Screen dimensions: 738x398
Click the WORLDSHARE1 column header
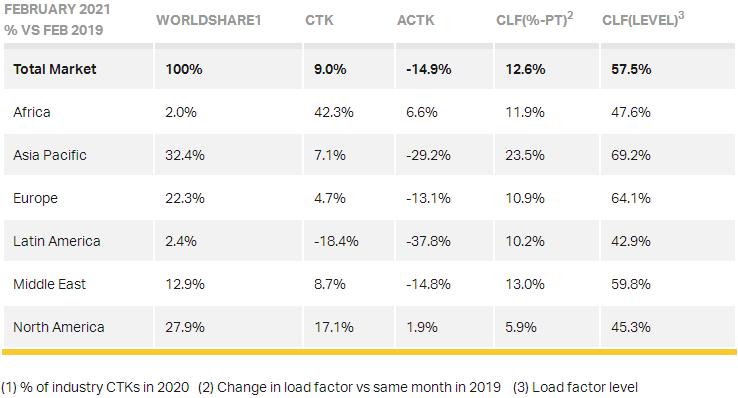(209, 20)
